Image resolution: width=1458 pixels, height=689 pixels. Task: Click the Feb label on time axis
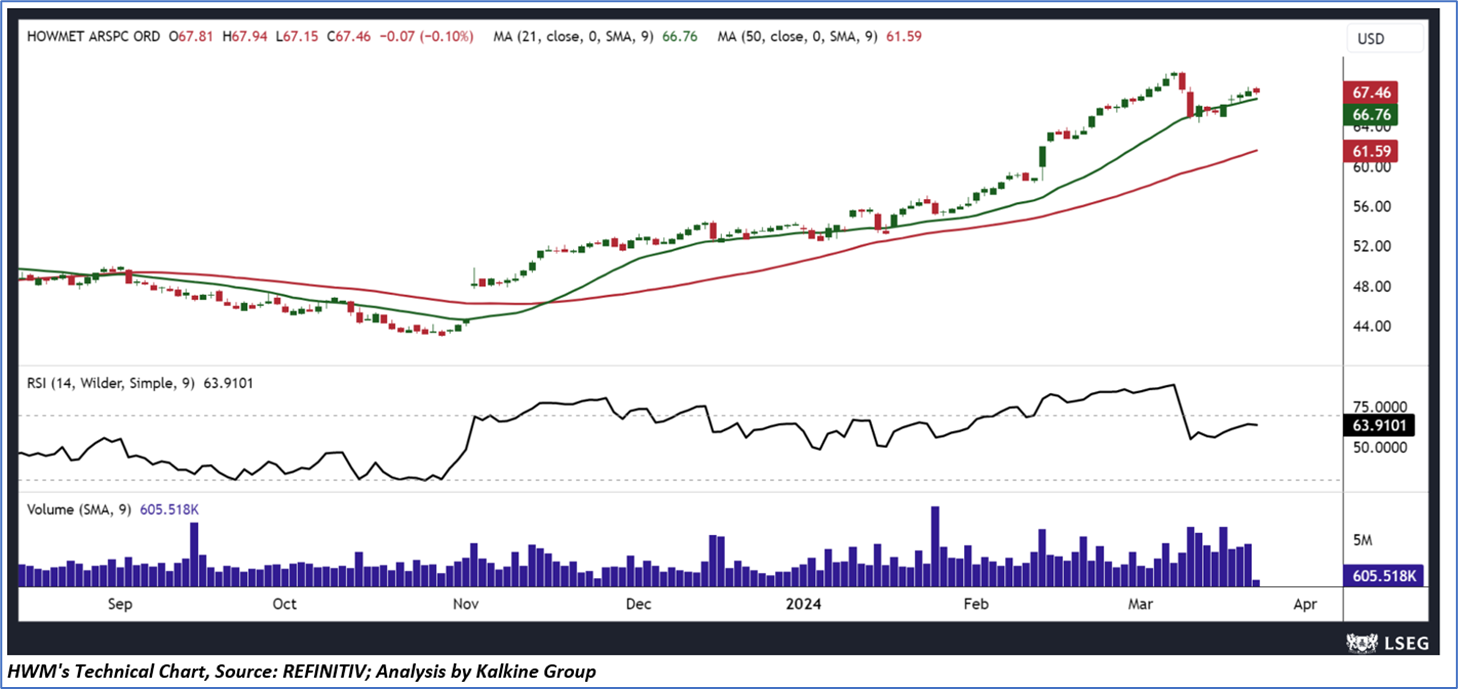(976, 604)
